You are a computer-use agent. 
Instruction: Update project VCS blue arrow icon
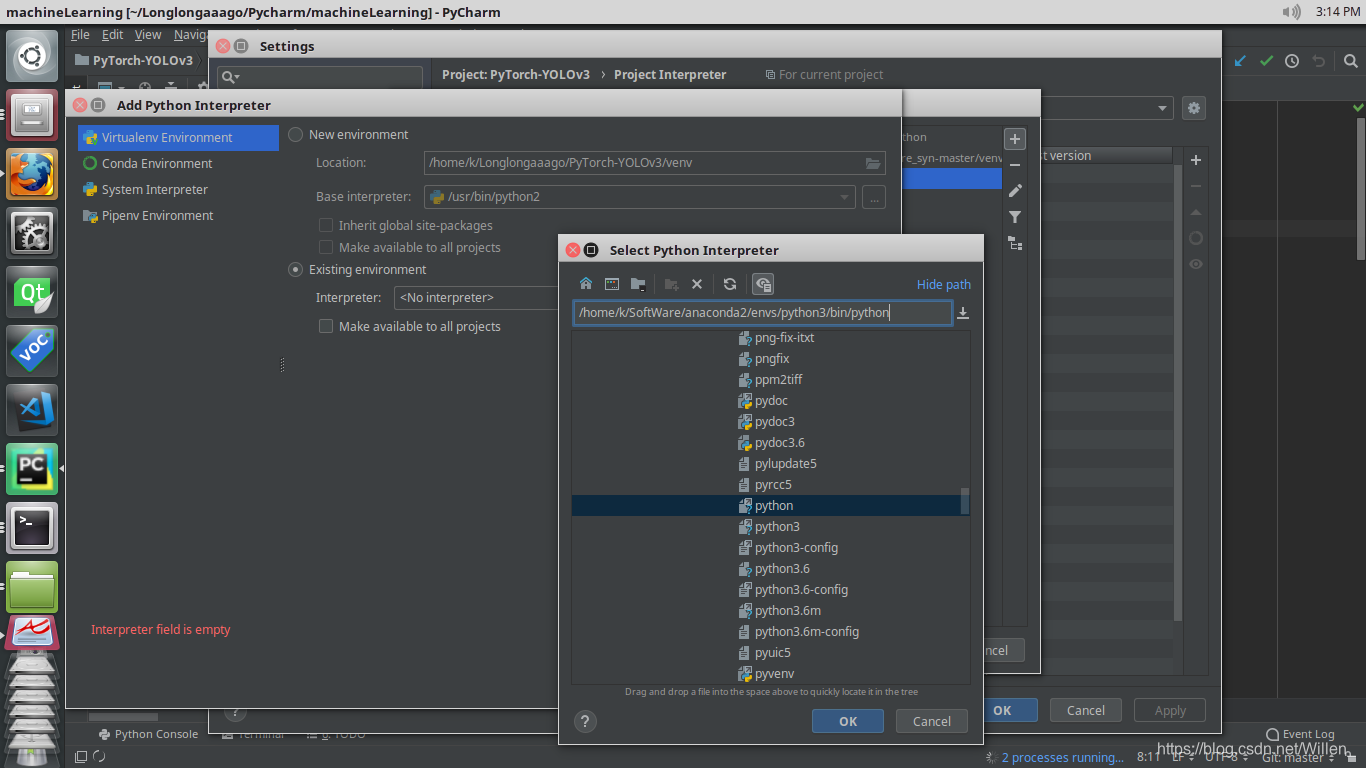pos(1241,61)
